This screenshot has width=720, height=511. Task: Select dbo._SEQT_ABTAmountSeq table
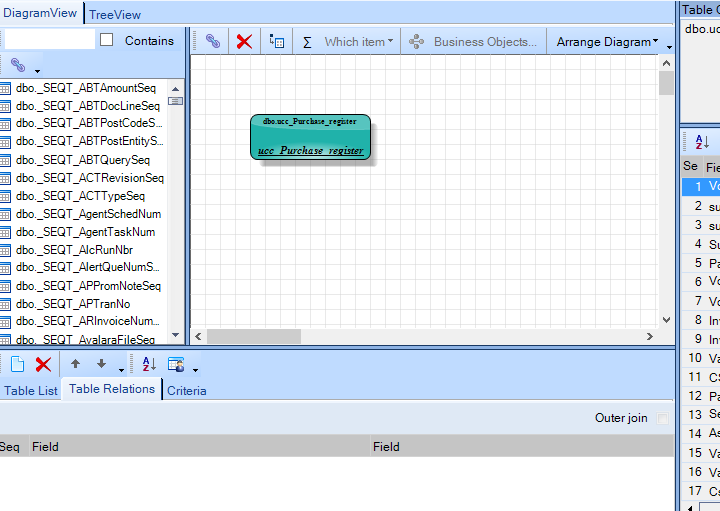(x=86, y=88)
